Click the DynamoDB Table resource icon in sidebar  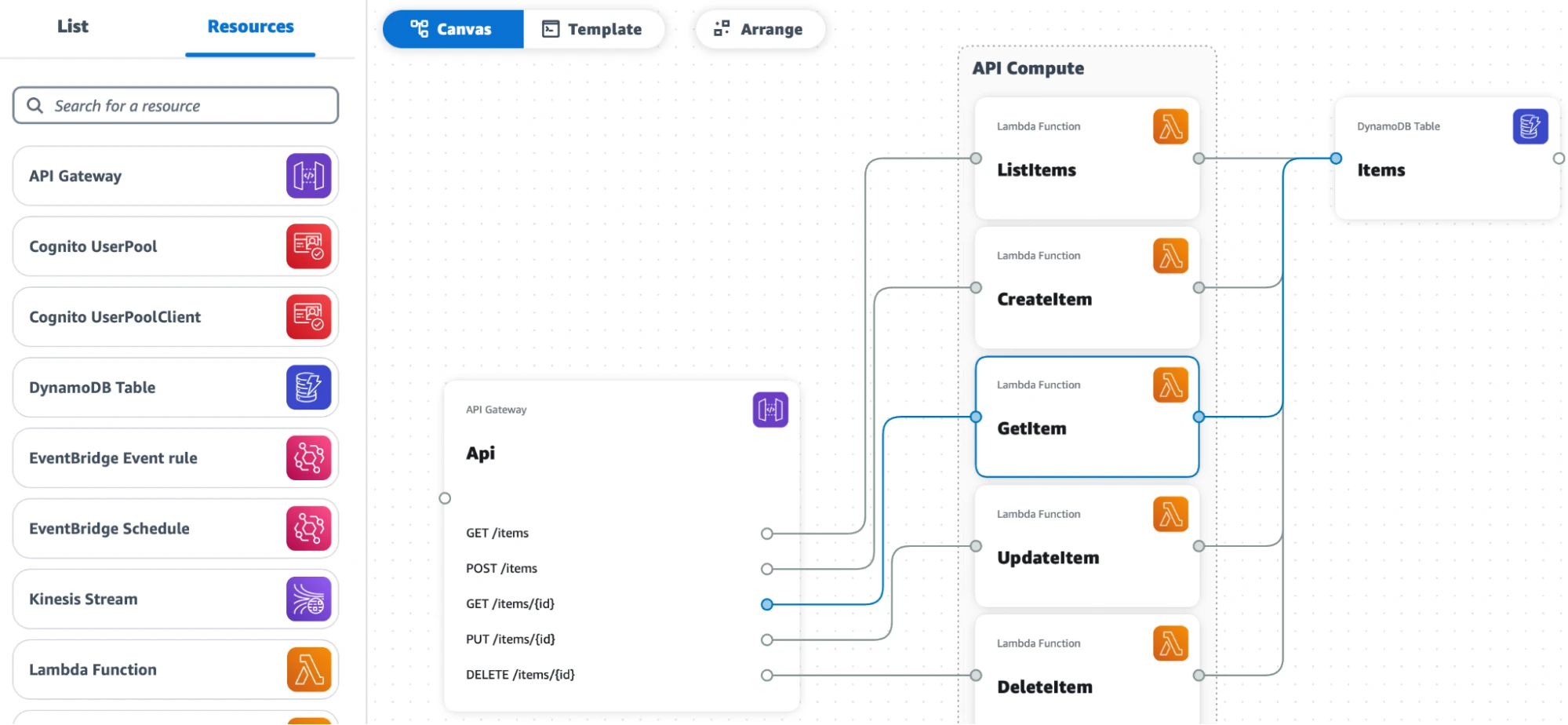tap(308, 388)
